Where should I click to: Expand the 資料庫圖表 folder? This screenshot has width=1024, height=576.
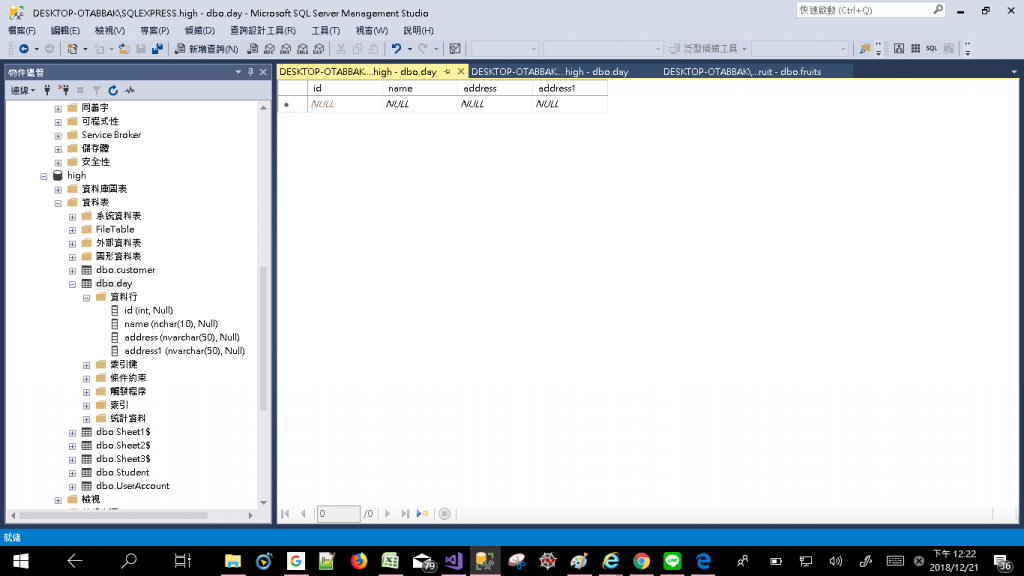(x=58, y=189)
